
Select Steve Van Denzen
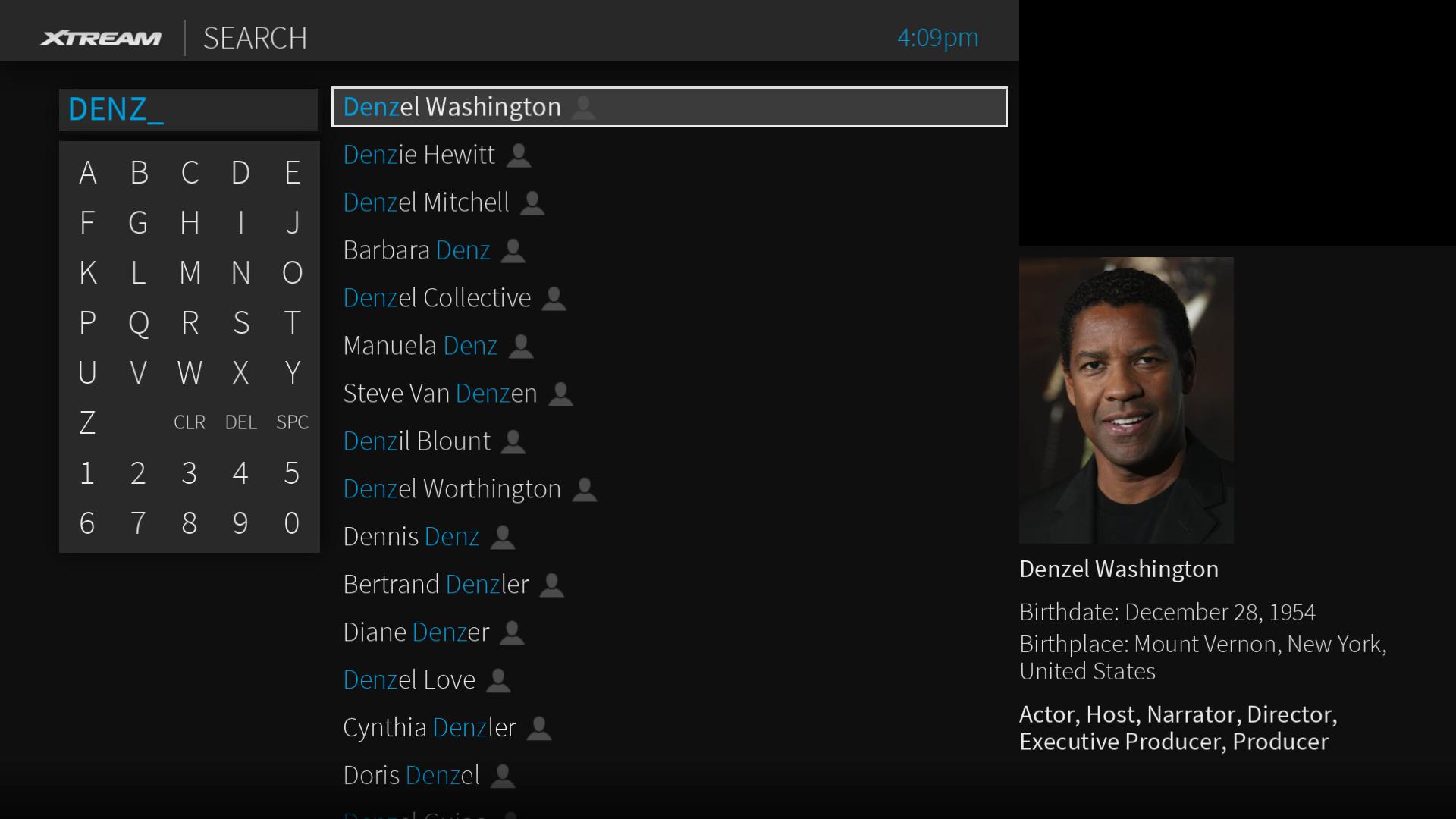coord(670,394)
